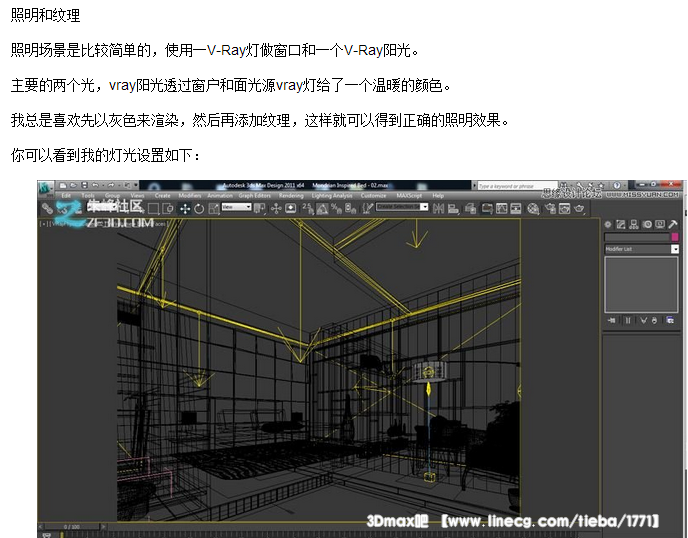Image resolution: width=688 pixels, height=538 pixels.
Task: Switch to the Create command panel tab
Action: point(608,225)
